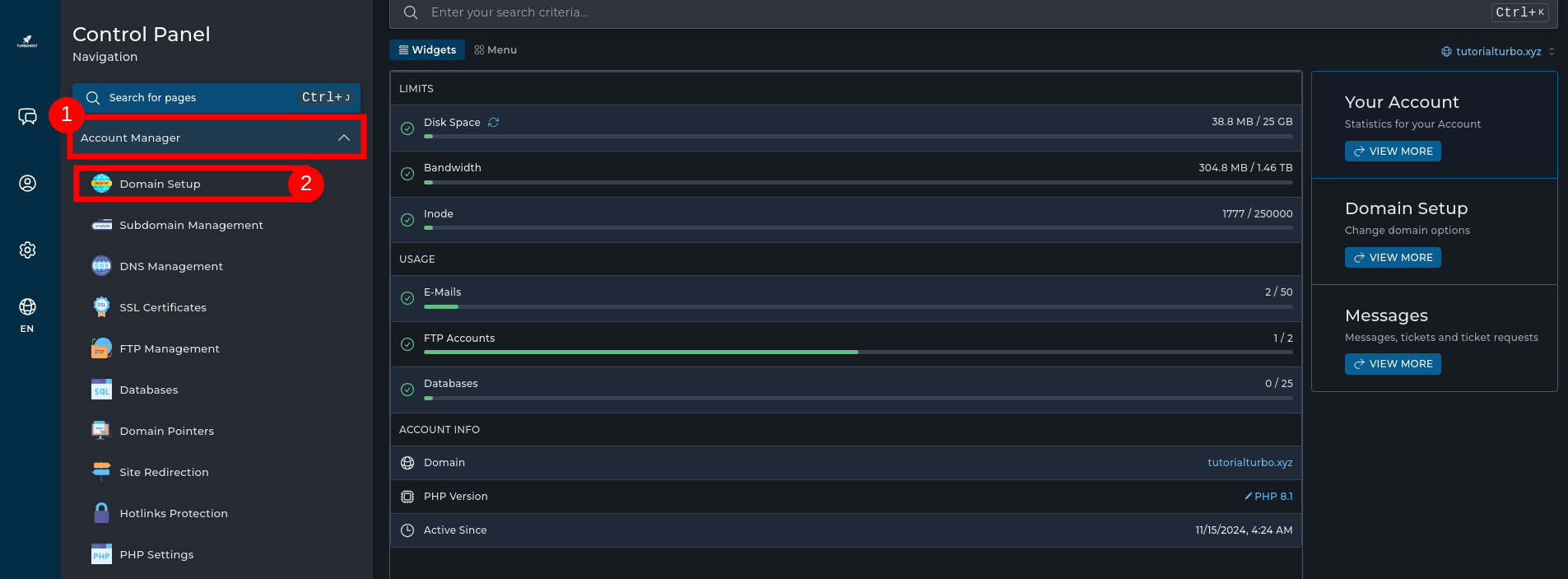Click the chat messages icon in left sidebar

pyautogui.click(x=27, y=116)
